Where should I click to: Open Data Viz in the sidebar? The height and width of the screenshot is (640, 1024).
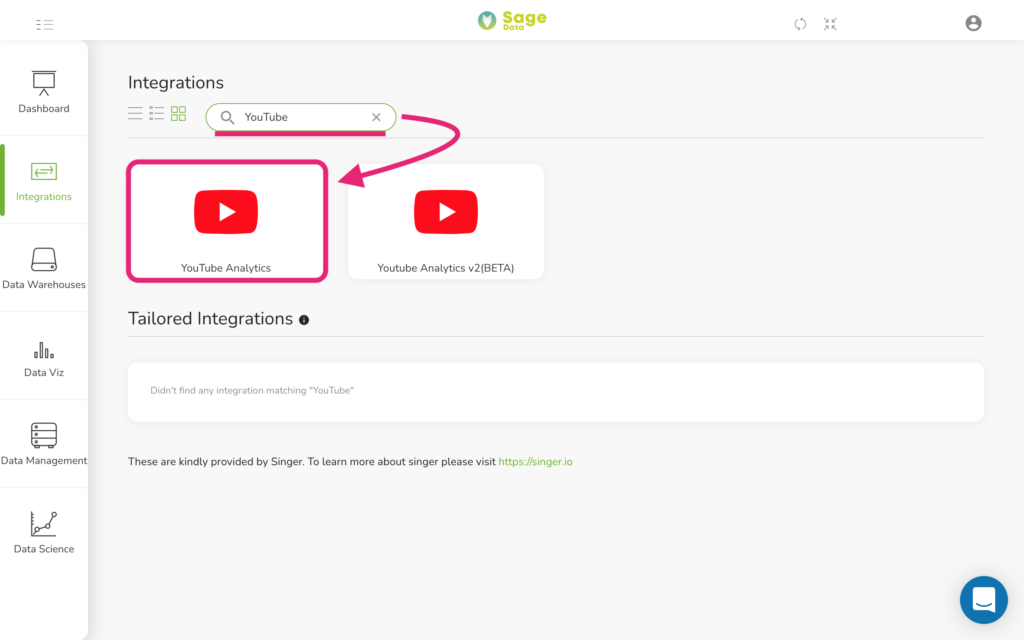(x=44, y=356)
